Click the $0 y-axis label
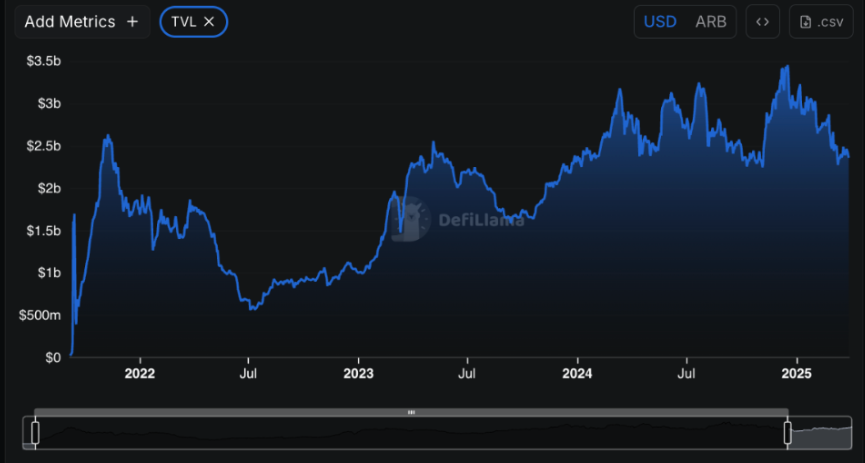The height and width of the screenshot is (463, 865). pos(53,357)
